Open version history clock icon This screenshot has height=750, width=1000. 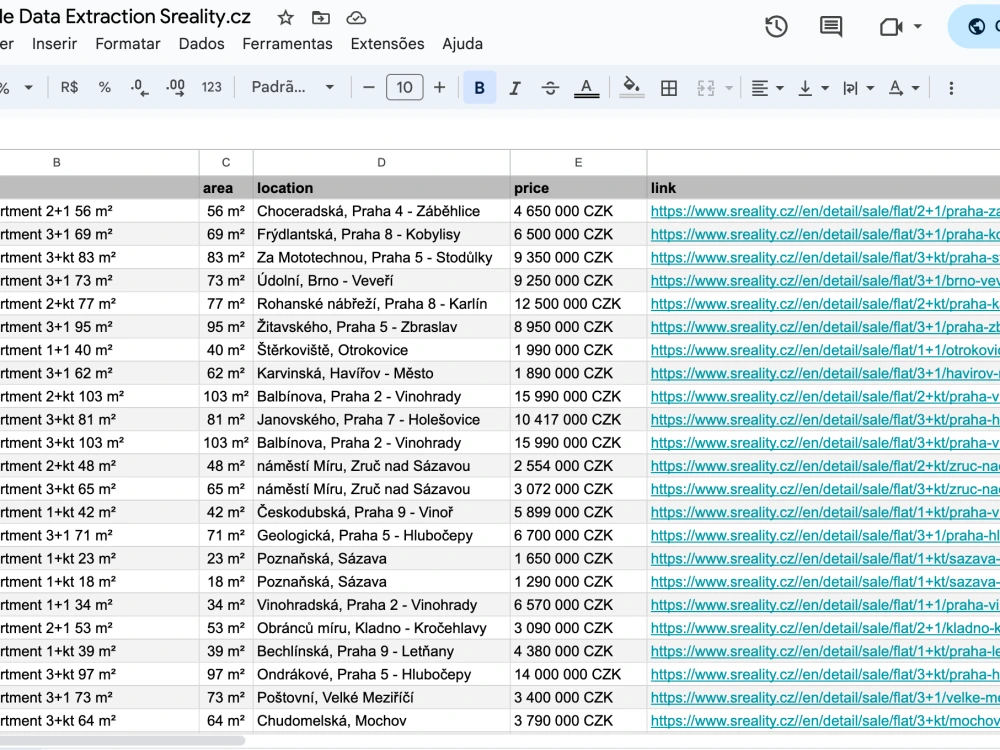point(776,27)
